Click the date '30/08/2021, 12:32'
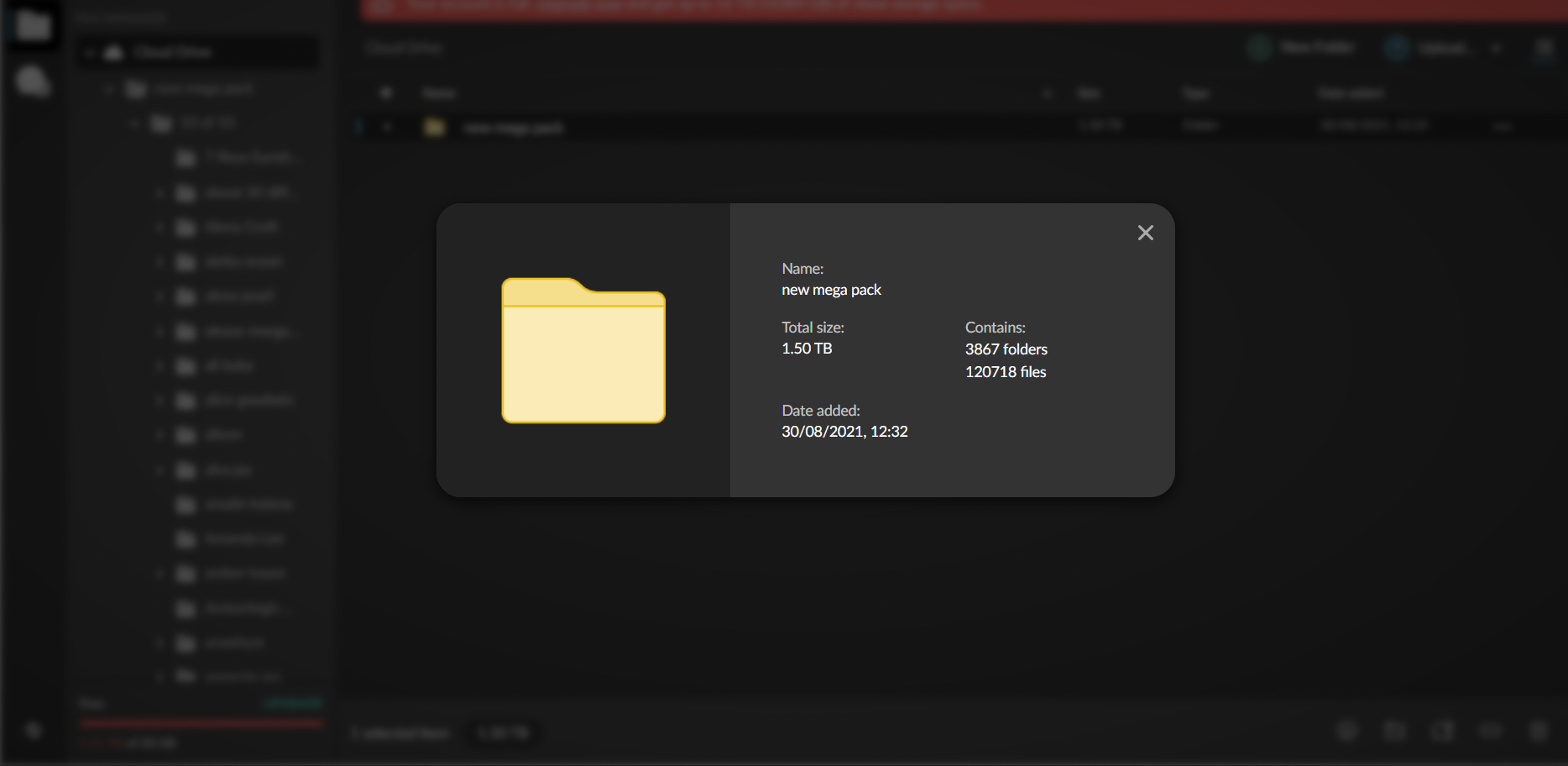 tap(844, 432)
